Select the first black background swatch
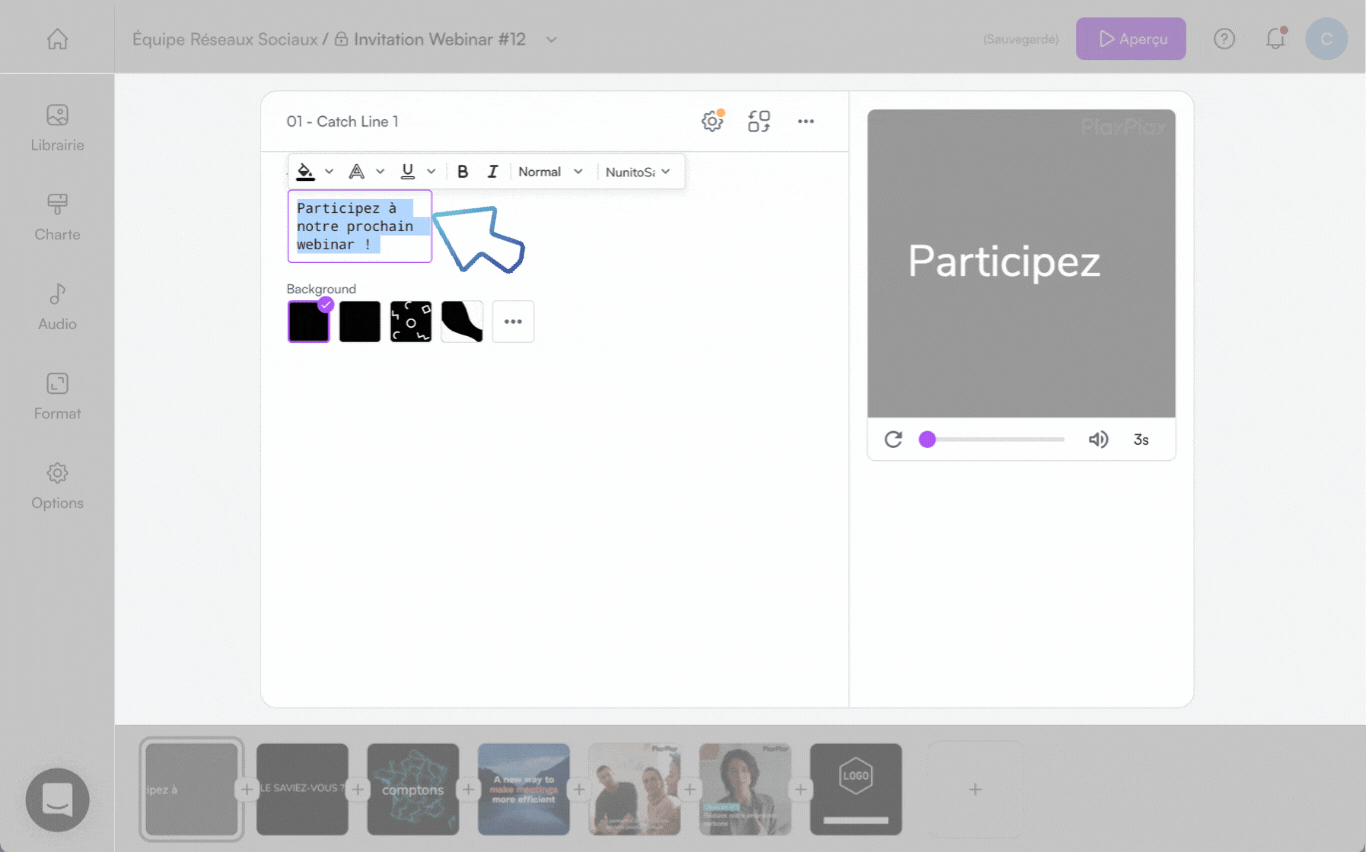The image size is (1366, 852). 309,322
